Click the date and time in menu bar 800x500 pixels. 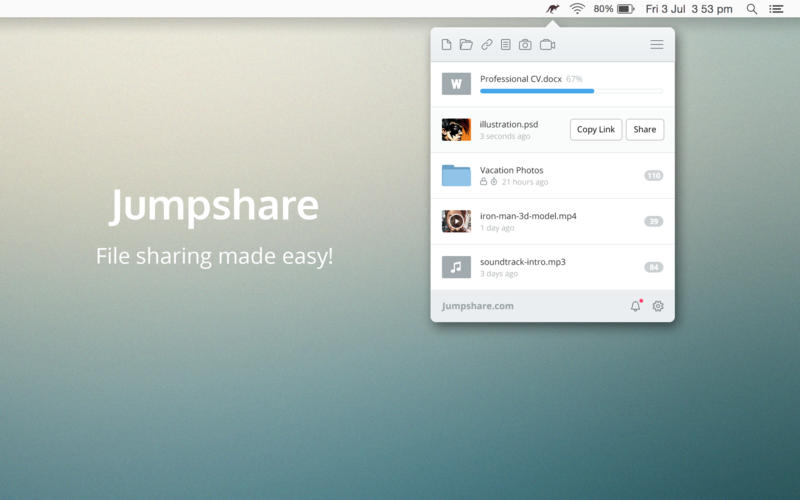[x=689, y=9]
